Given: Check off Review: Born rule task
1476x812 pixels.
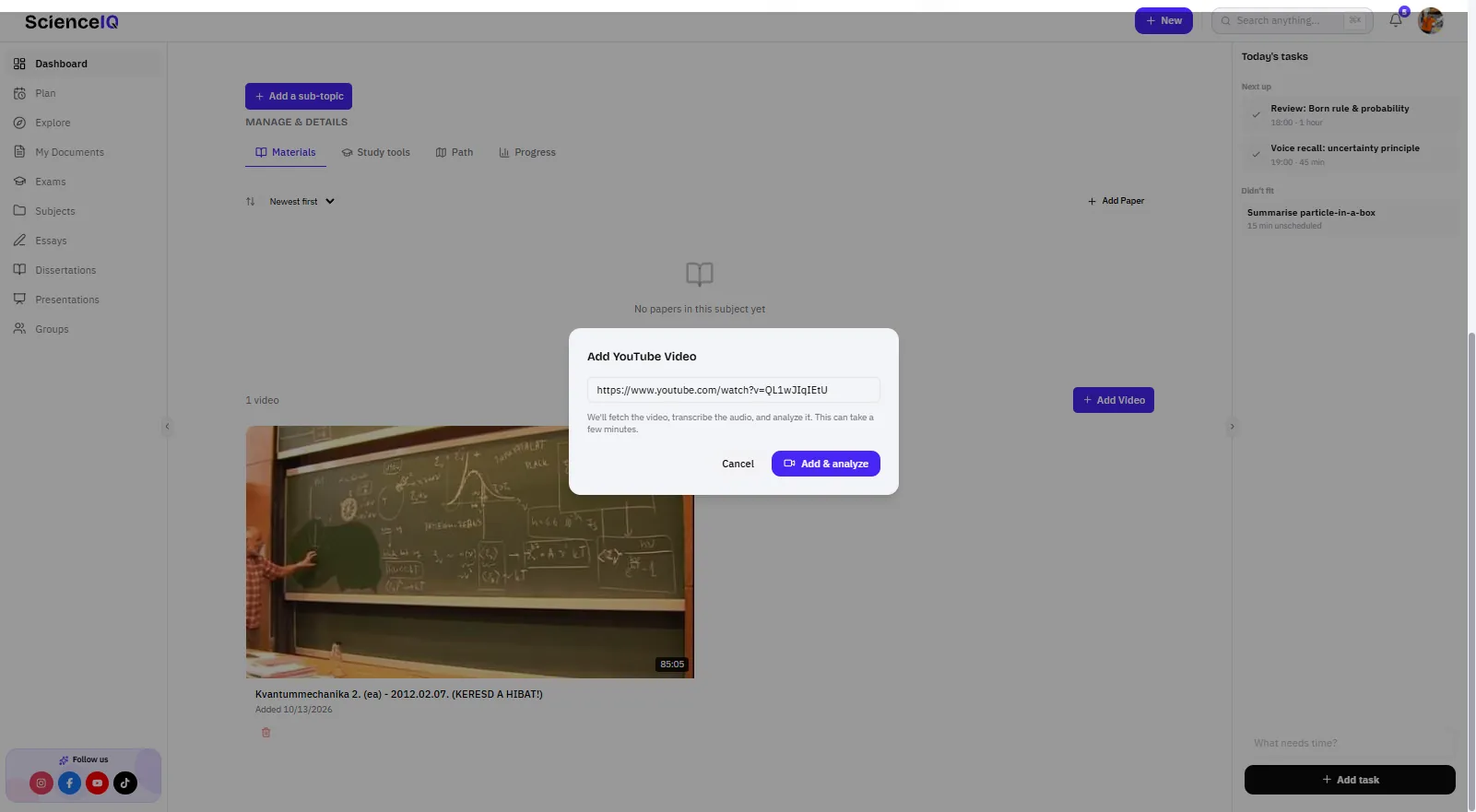Looking at the screenshot, I should 1256,115.
